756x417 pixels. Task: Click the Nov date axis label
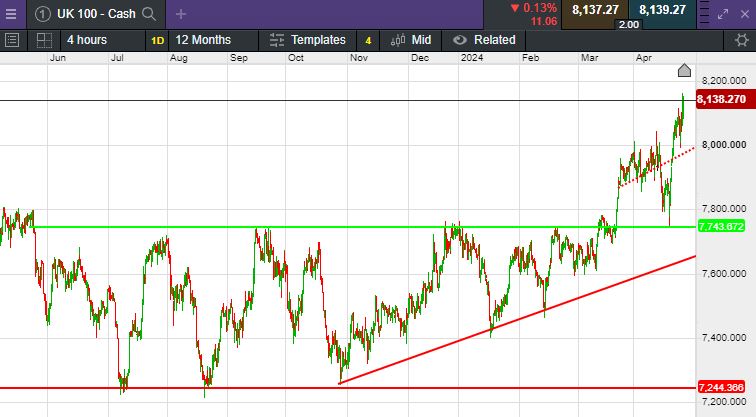pos(359,58)
